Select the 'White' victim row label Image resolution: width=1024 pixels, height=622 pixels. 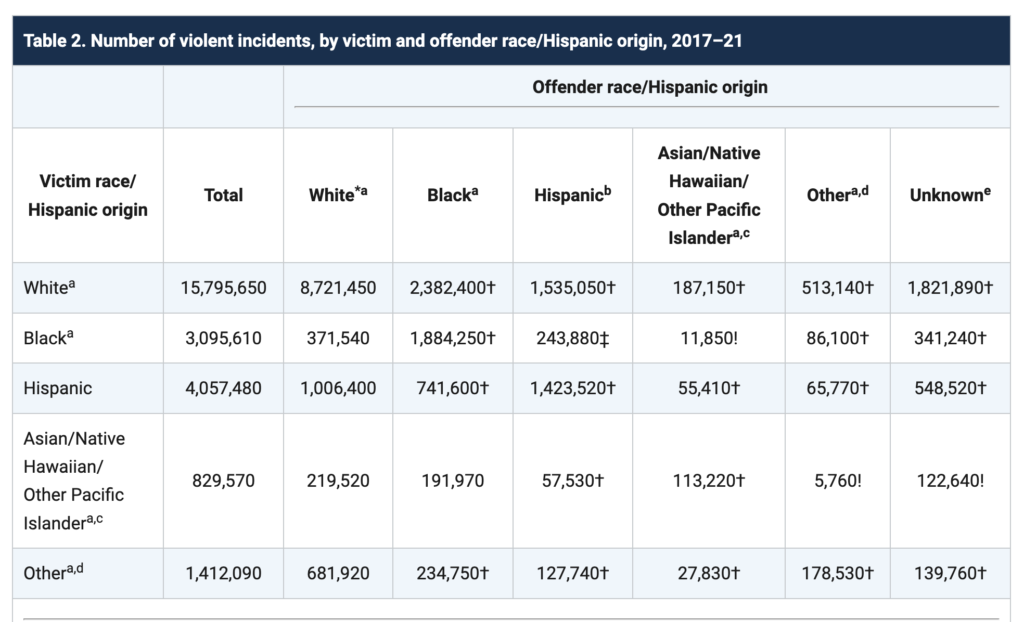[x=49, y=287]
